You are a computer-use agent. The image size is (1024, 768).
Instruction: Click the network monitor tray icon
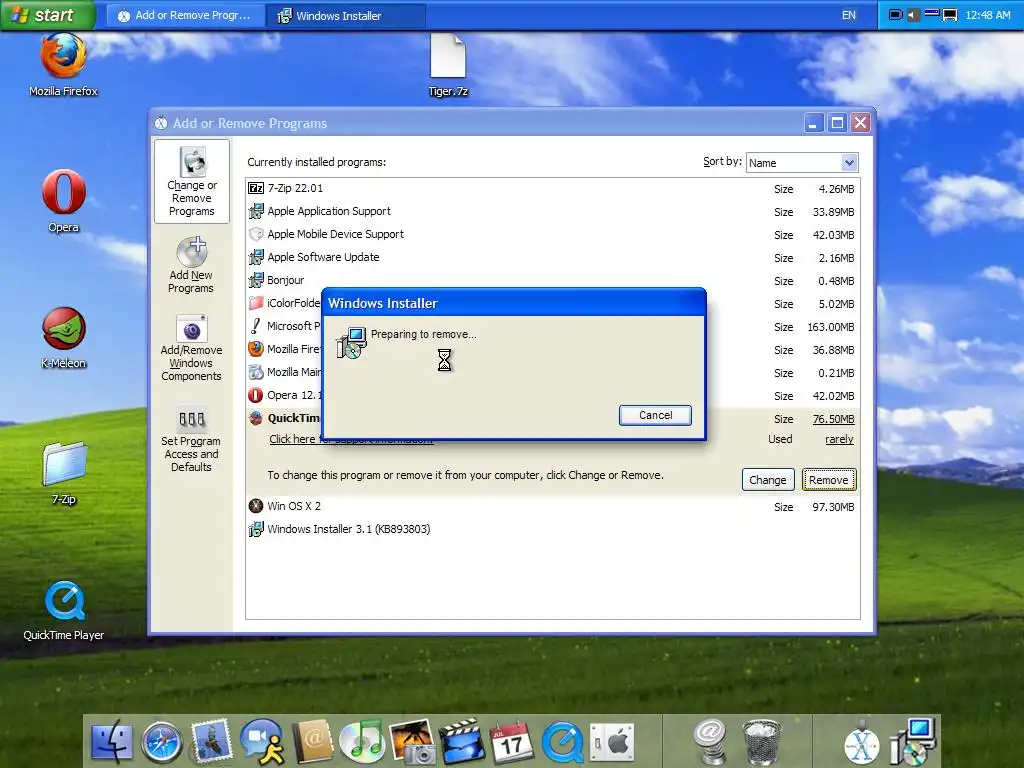click(x=950, y=15)
